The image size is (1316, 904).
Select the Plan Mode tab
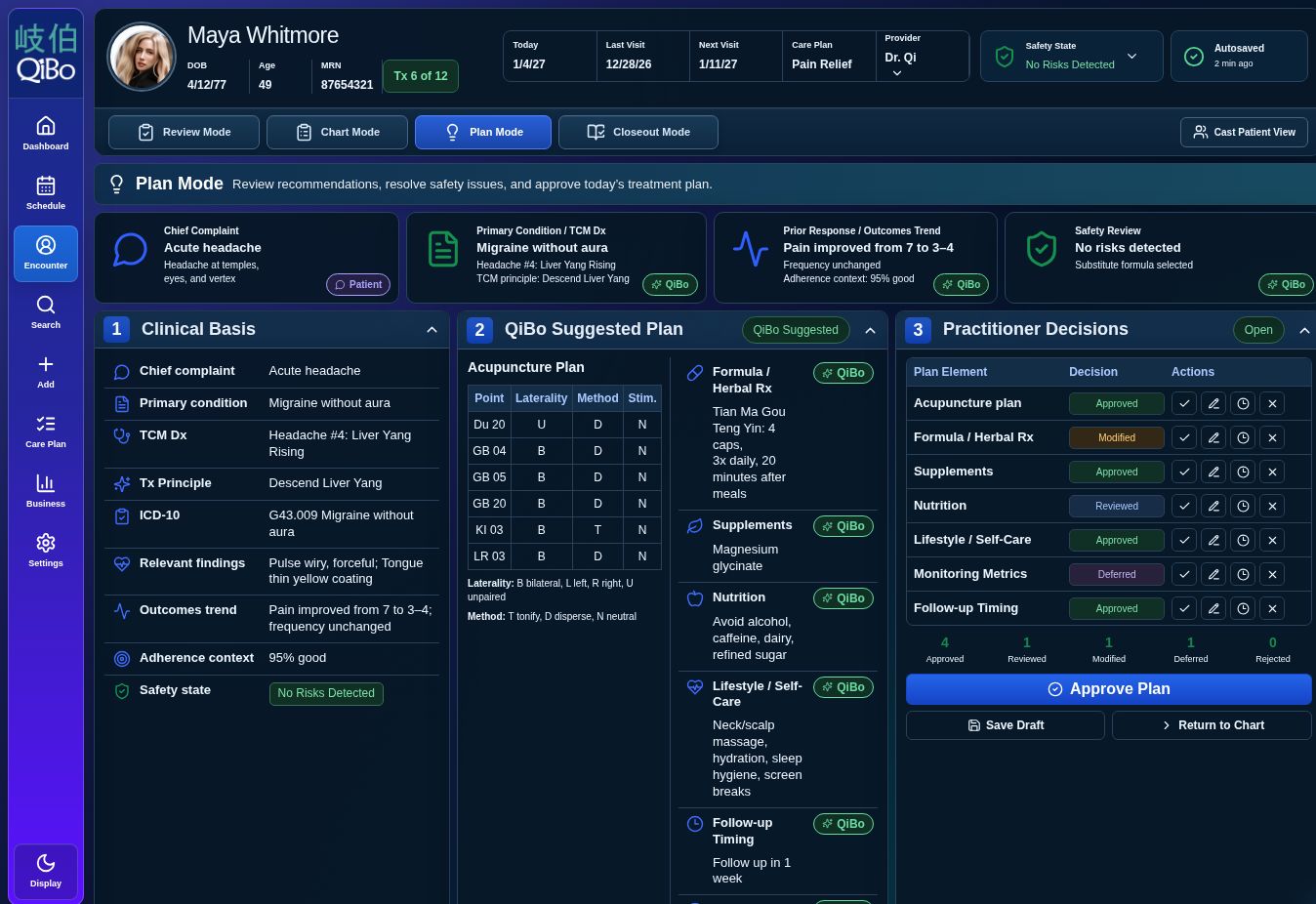[483, 132]
